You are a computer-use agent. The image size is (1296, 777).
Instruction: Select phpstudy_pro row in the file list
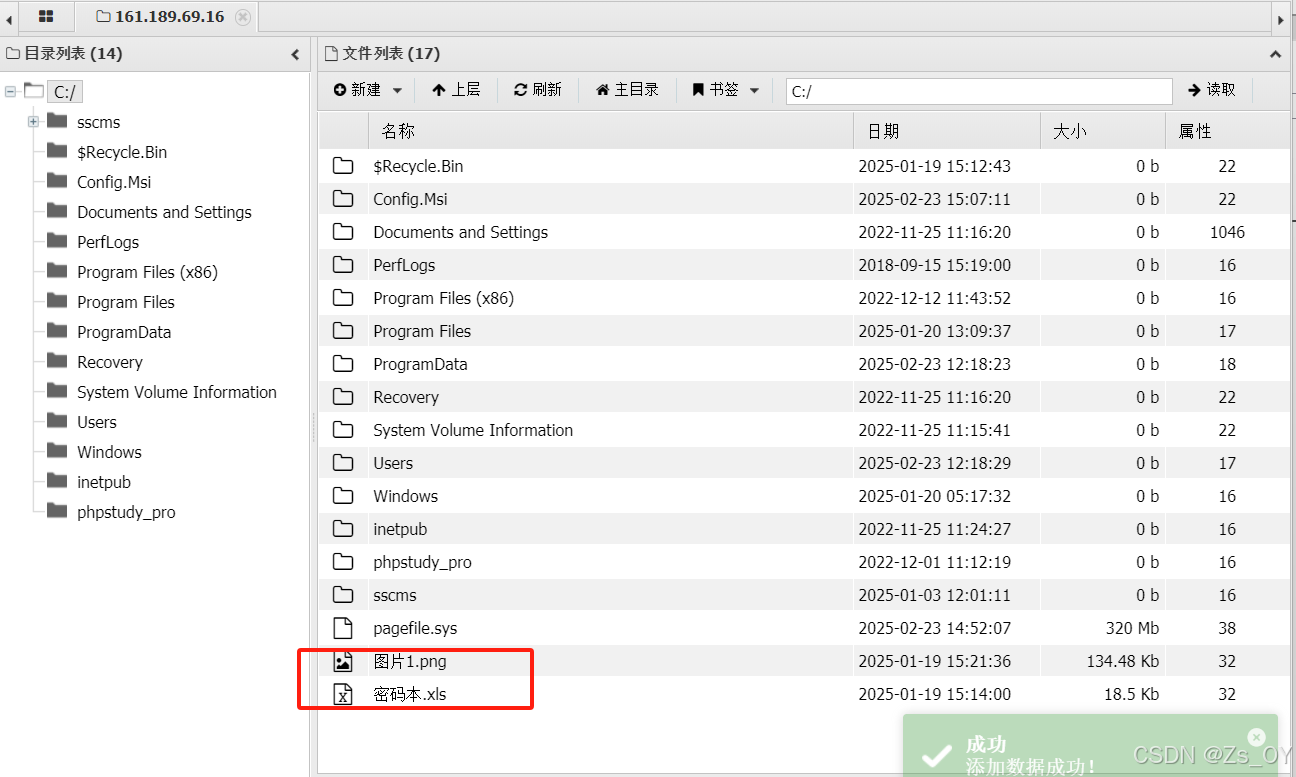pyautogui.click(x=803, y=562)
